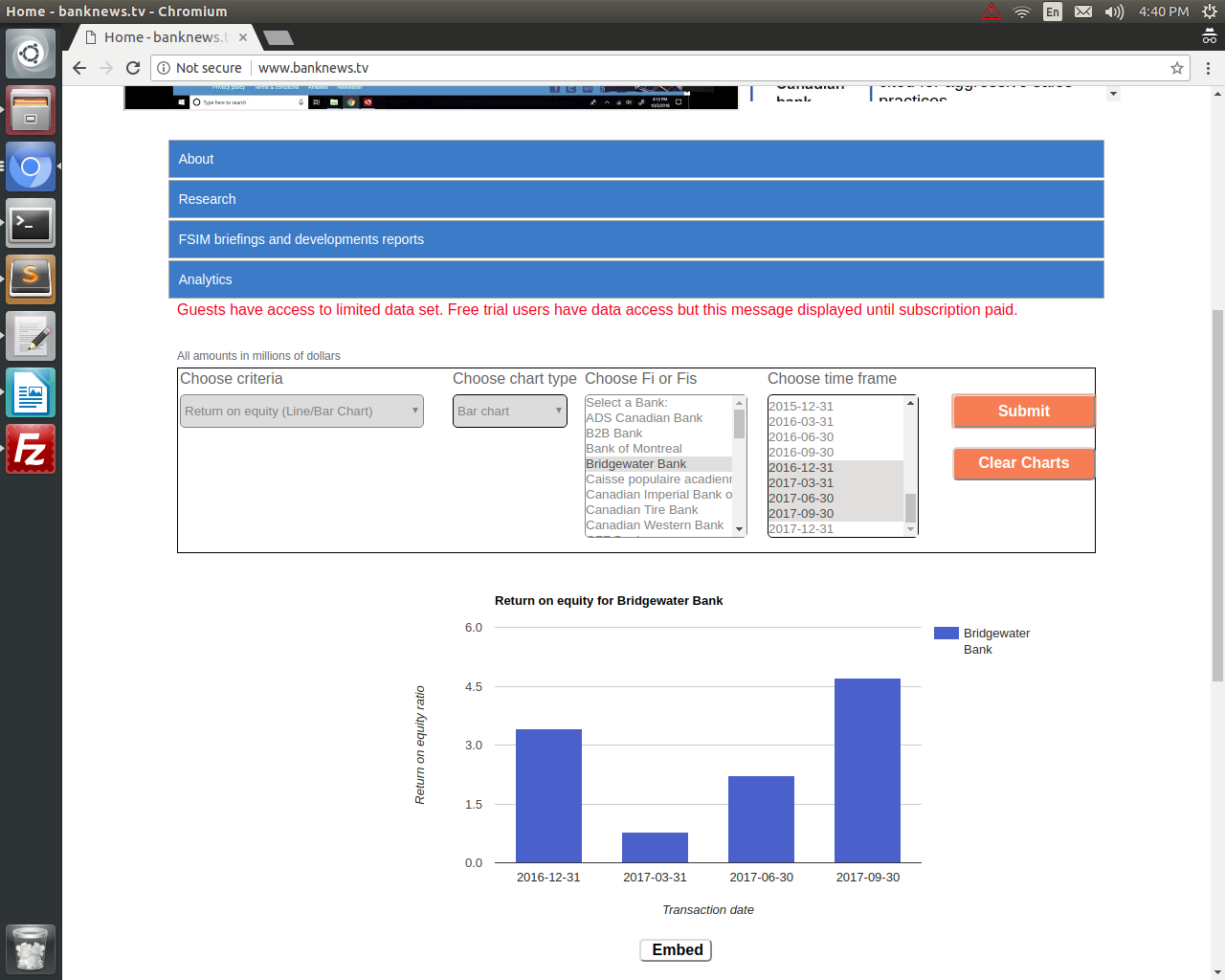This screenshot has height=980, width=1225.
Task: Select Canadian Tire Bank in list
Action: [642, 510]
